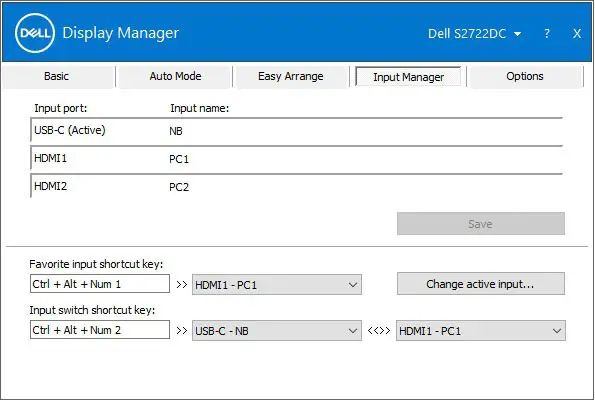Click the Dell logo icon

(x=35, y=33)
